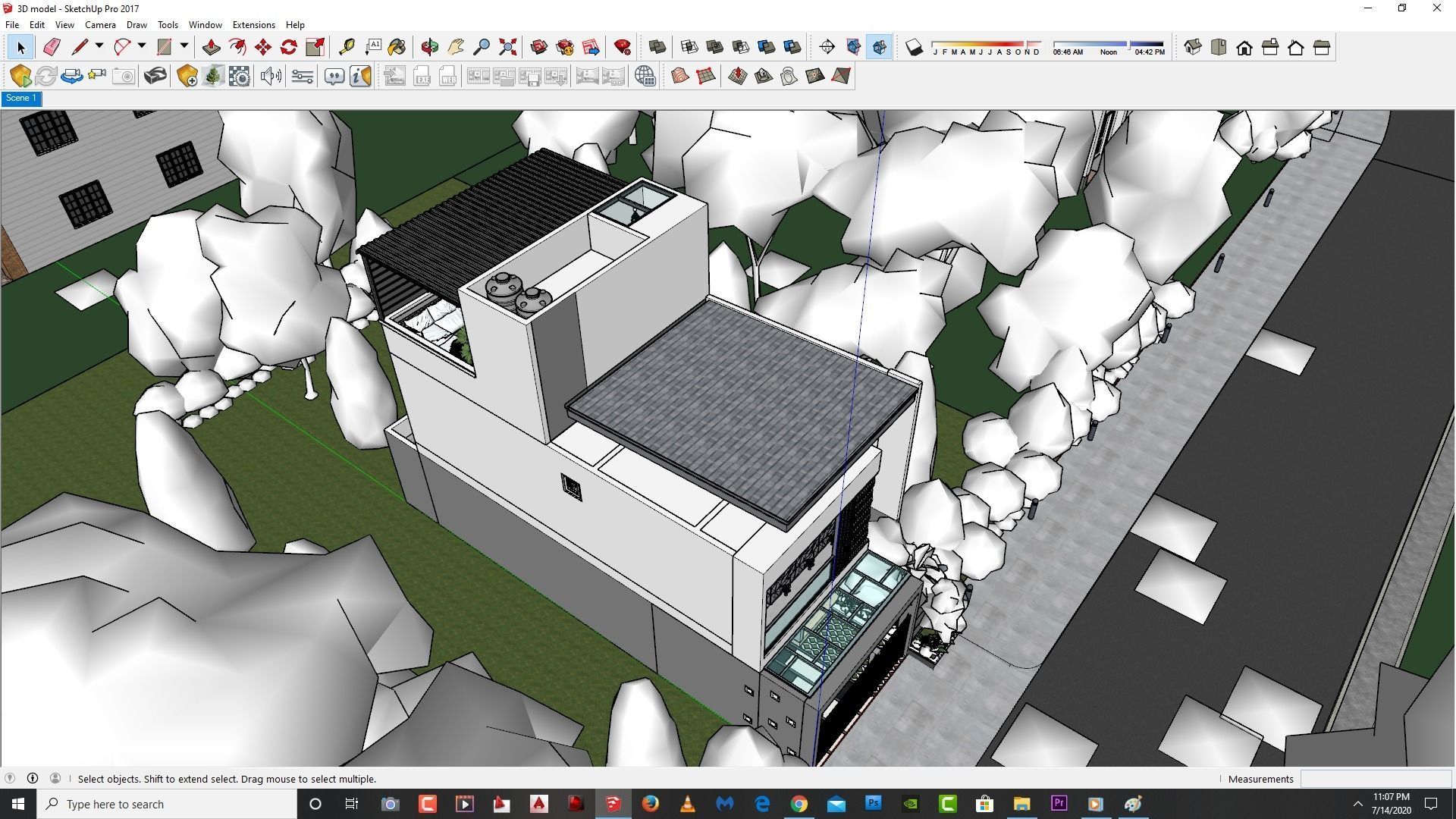Expand the Line tool dropdown arrow
Viewport: 1456px width, 819px height.
(x=99, y=47)
